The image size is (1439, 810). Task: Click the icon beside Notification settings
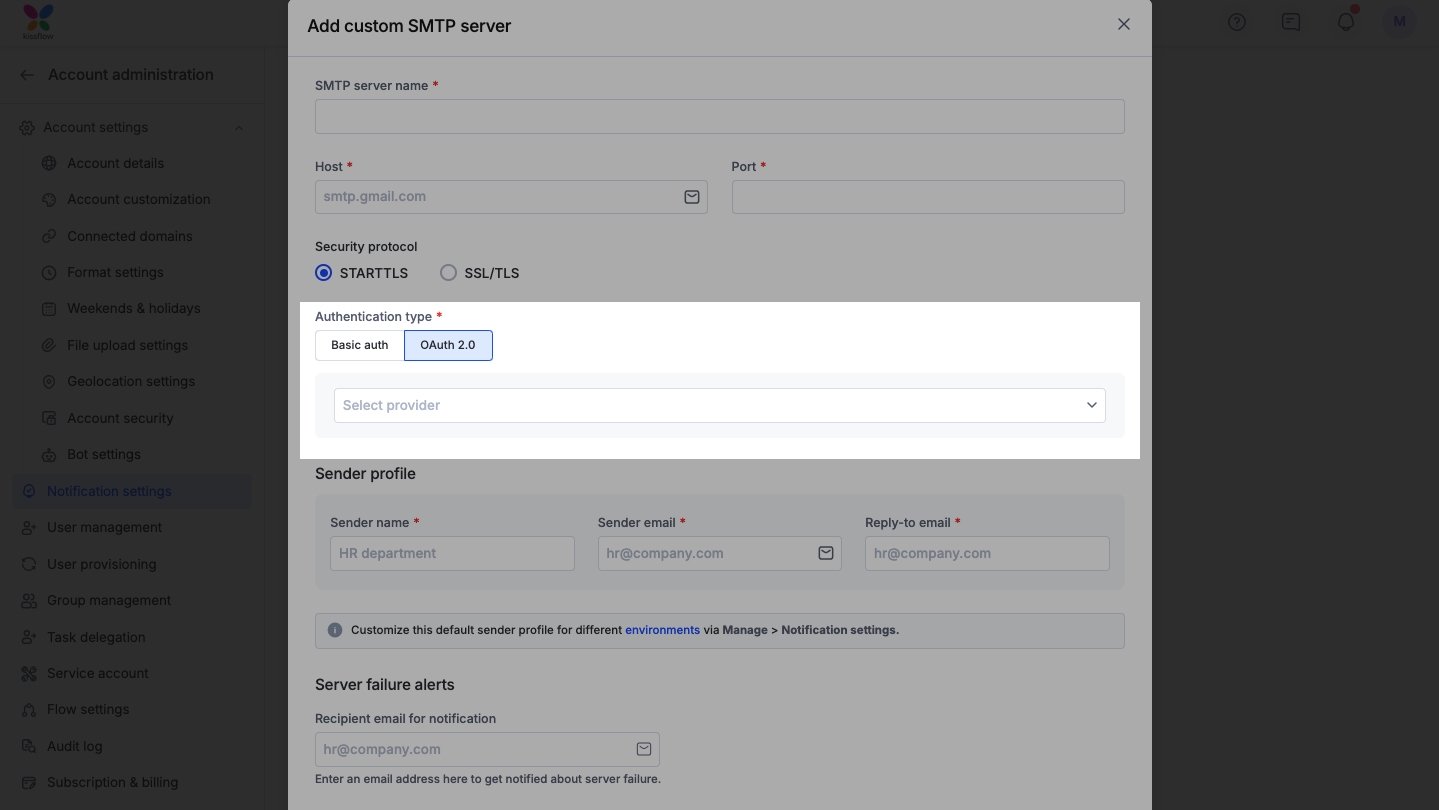click(28, 491)
